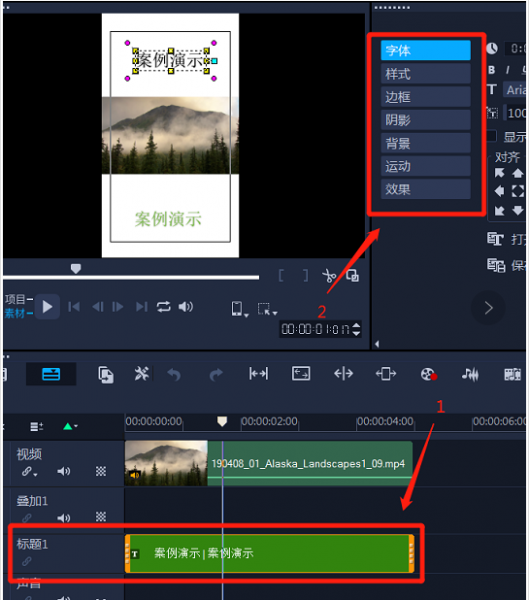Screen dimensions: 529x600
Task: Open the record capture reel icon
Action: pyautogui.click(x=428, y=374)
